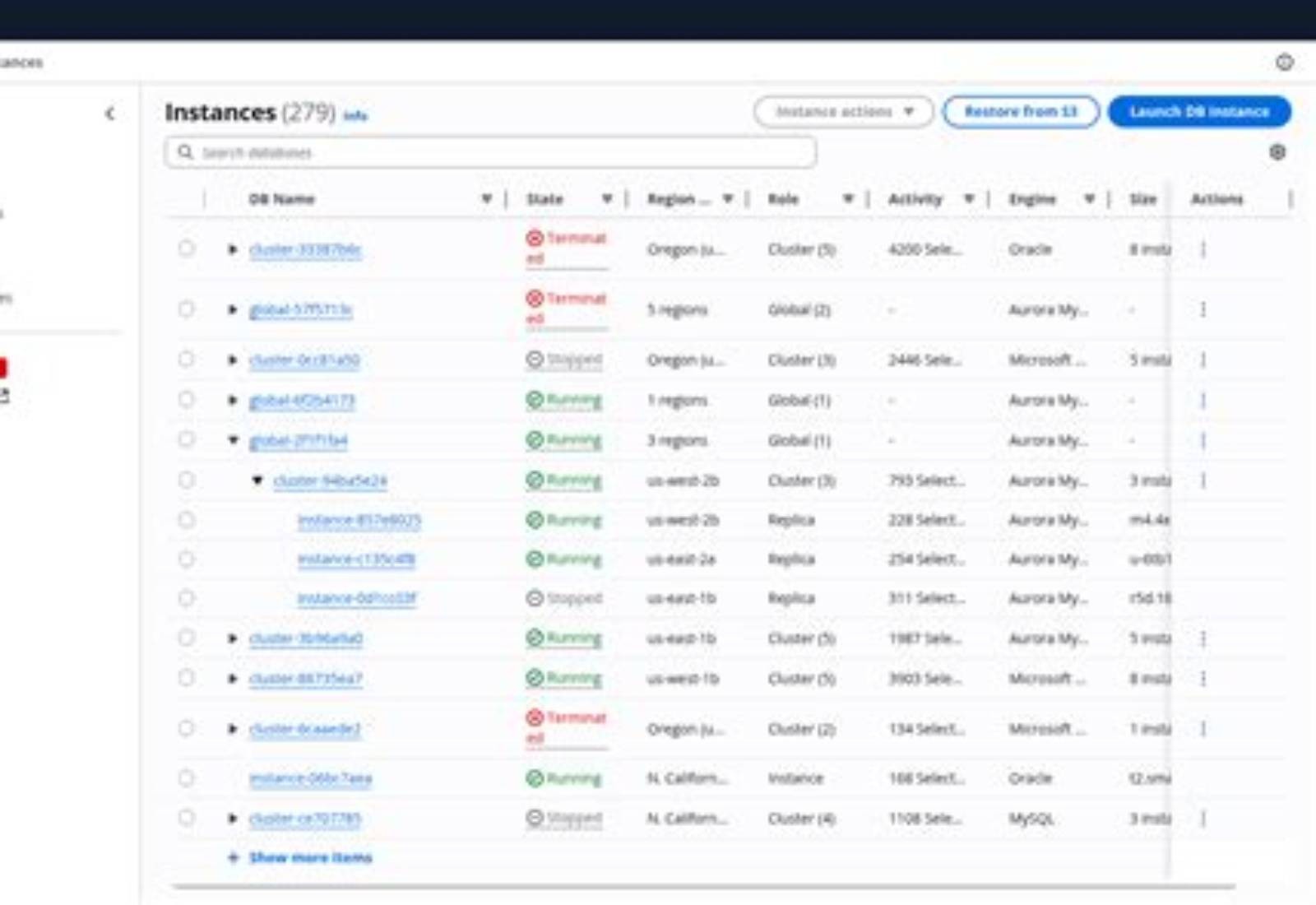Open actions menu for us-west-2b cluster with 793 selects
Image resolution: width=1316 pixels, height=905 pixels.
1203,480
